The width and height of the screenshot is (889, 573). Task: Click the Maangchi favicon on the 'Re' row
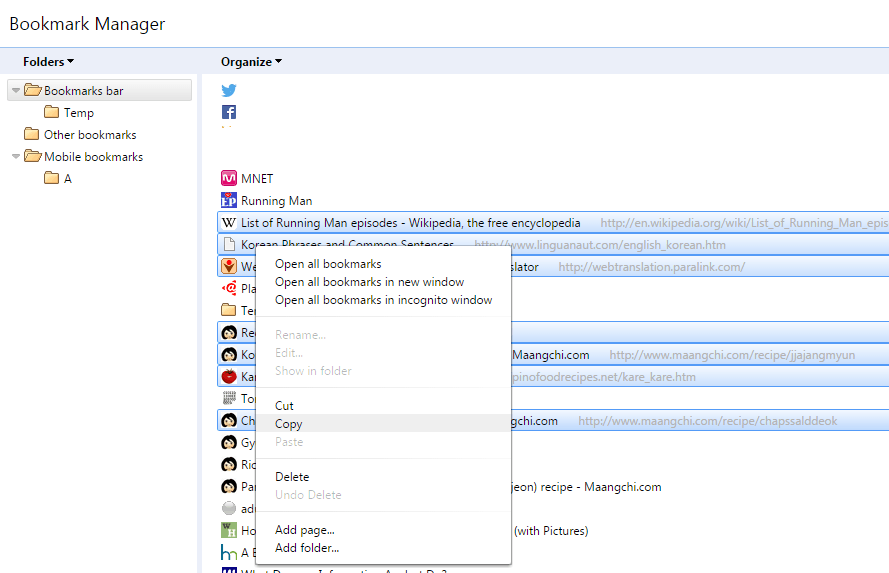(x=229, y=333)
